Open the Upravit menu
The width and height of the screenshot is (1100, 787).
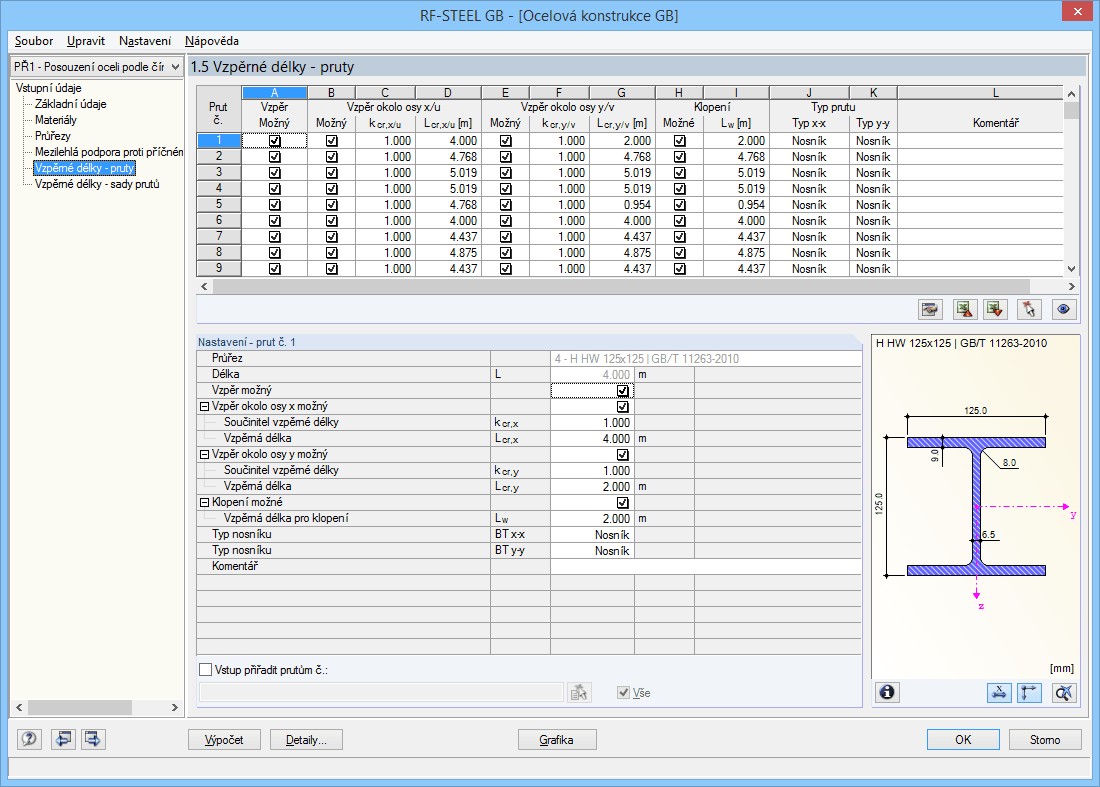tap(86, 41)
